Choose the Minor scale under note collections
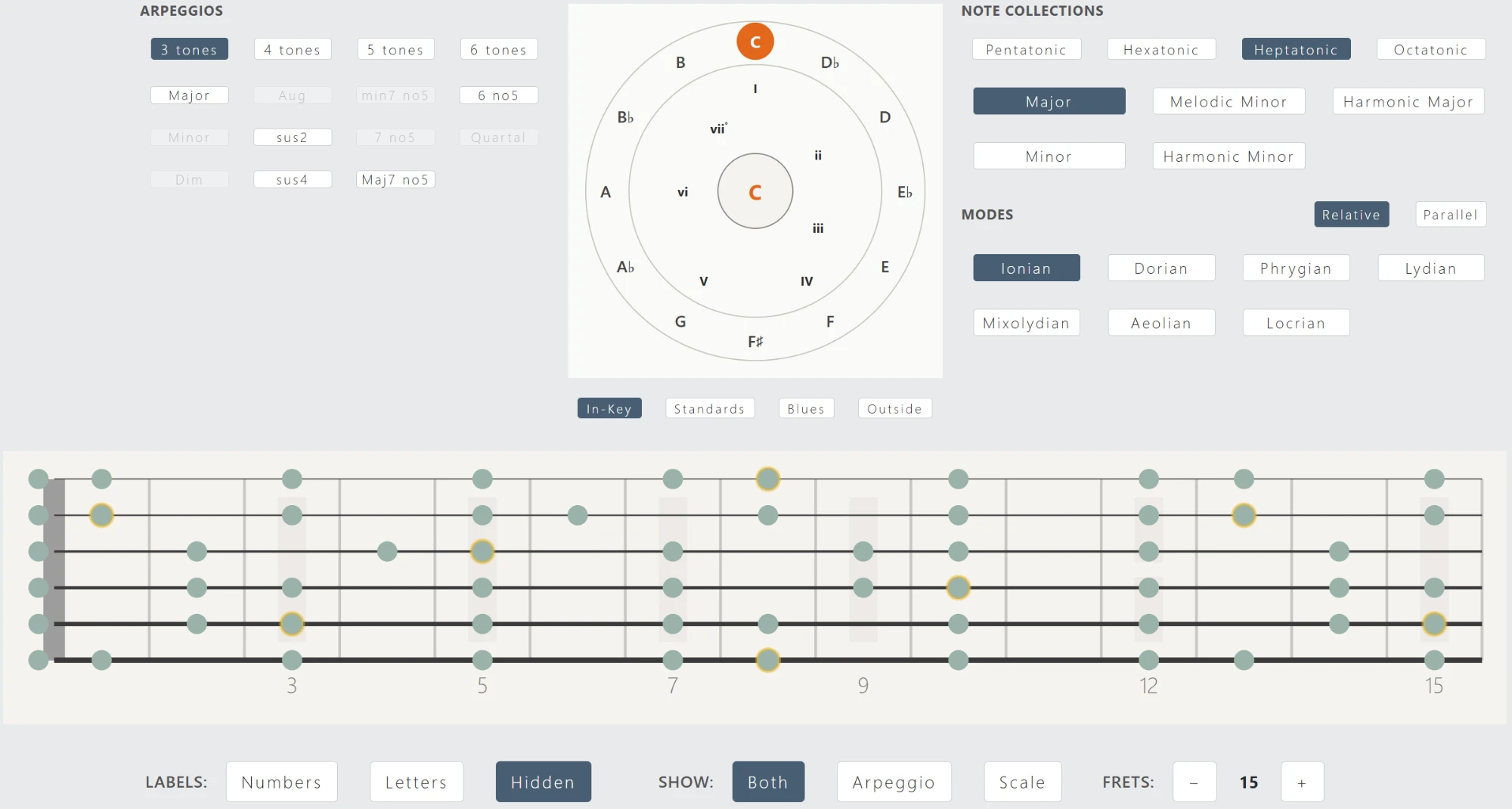 (x=1049, y=157)
